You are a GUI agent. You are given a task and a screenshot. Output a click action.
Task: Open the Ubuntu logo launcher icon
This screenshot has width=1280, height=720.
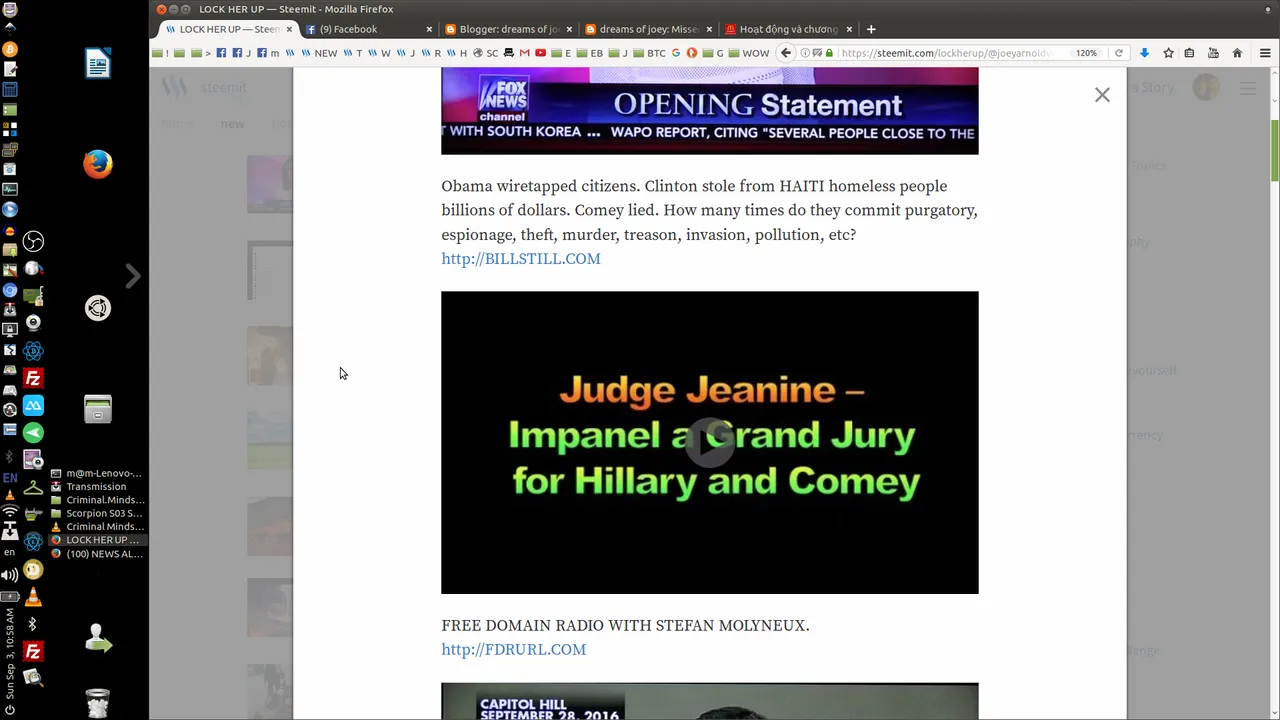pos(97,308)
